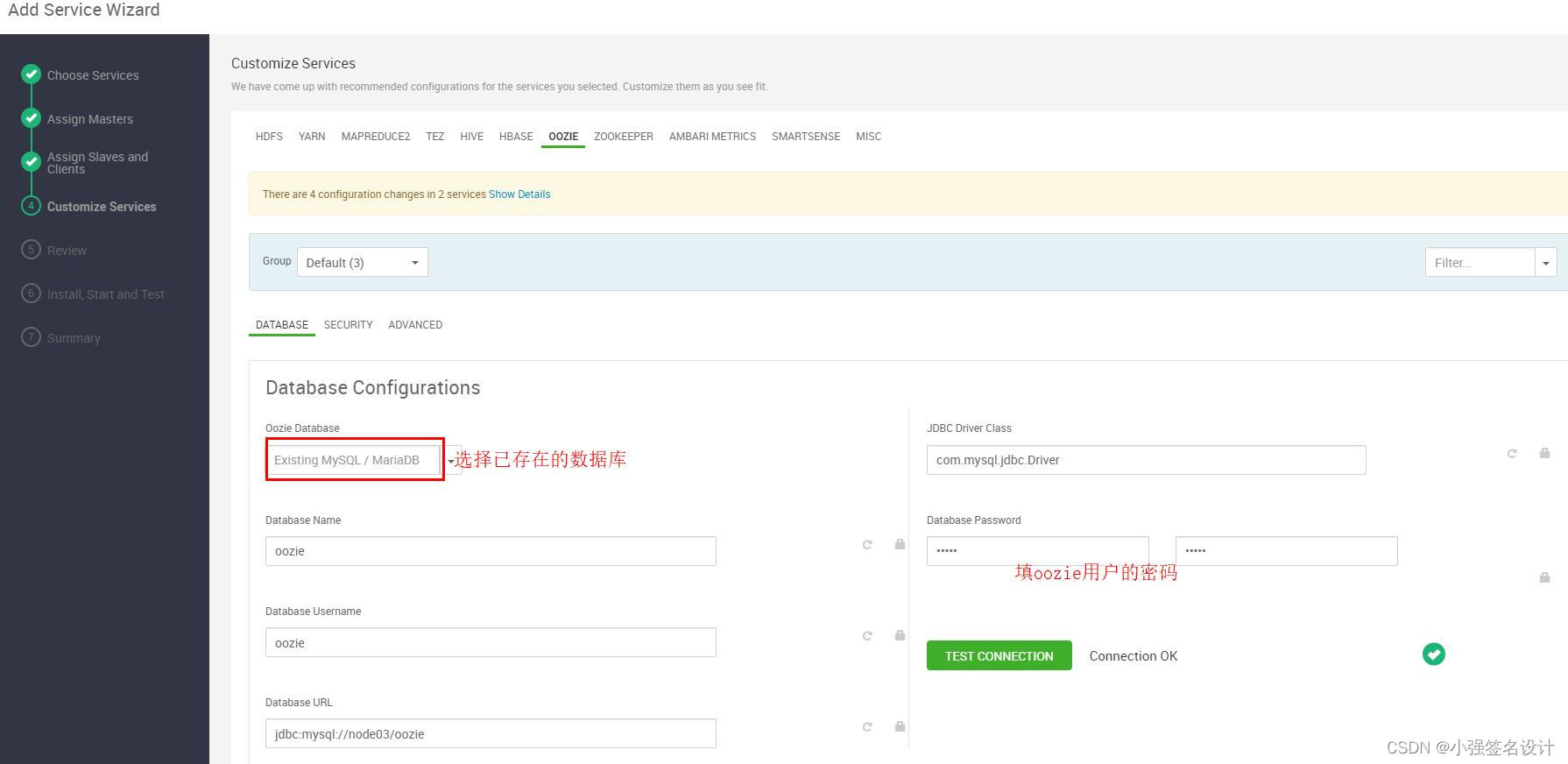Viewport: 1568px width, 764px height.
Task: Click the Database Configurations heading
Action: click(x=373, y=387)
